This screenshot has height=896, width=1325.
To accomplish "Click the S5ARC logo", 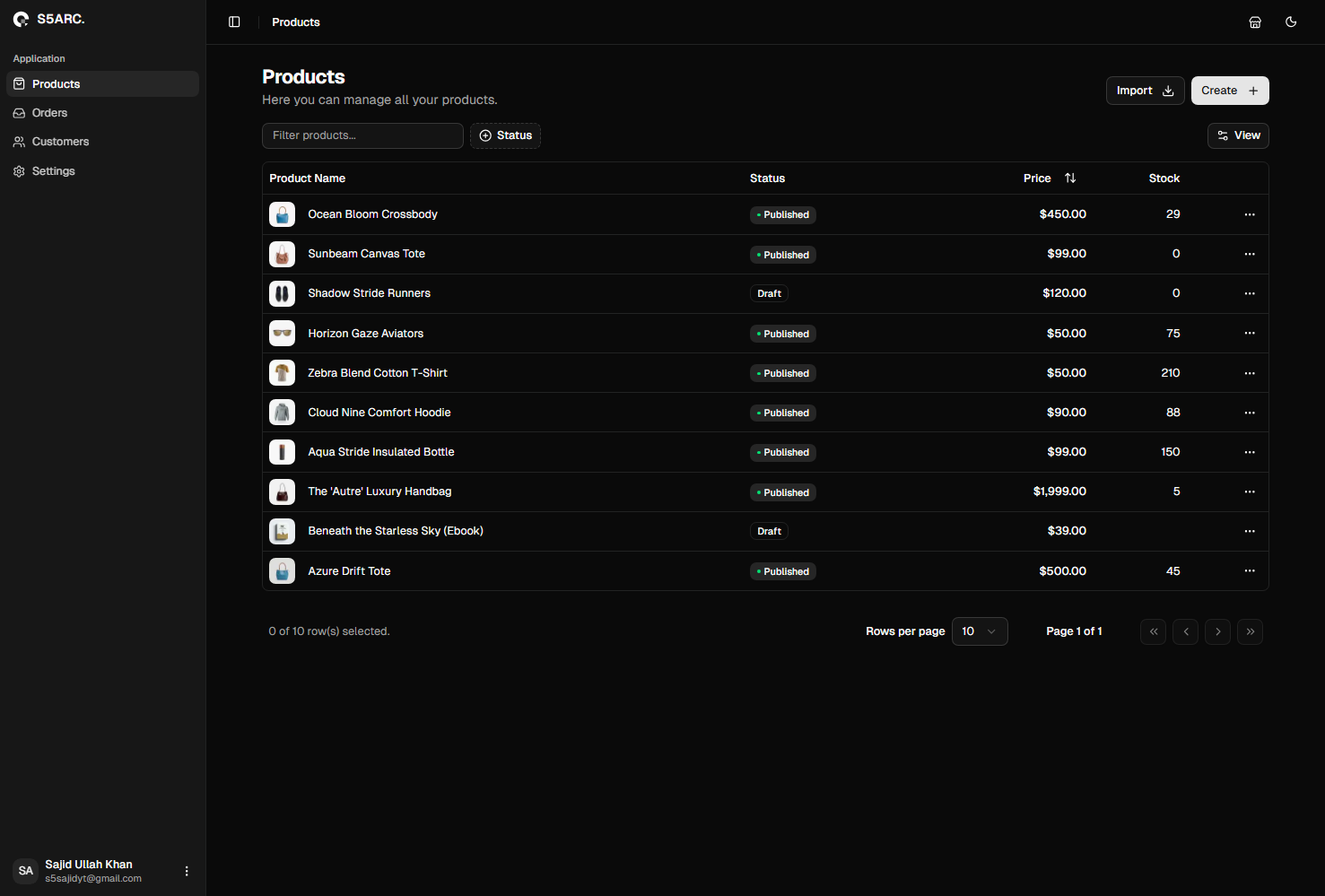I will click(48, 18).
